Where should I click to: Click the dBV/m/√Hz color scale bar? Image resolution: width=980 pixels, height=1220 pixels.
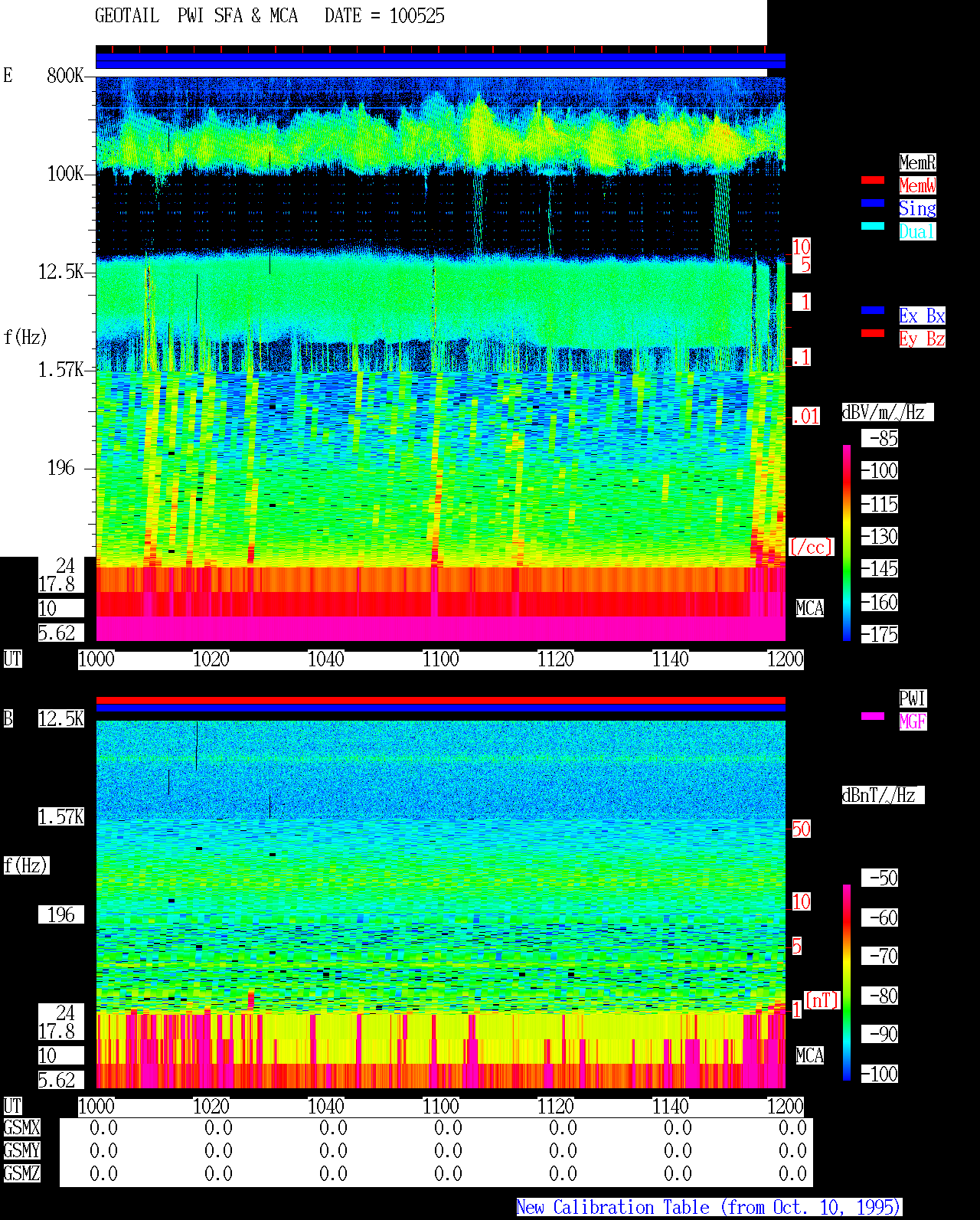847,542
